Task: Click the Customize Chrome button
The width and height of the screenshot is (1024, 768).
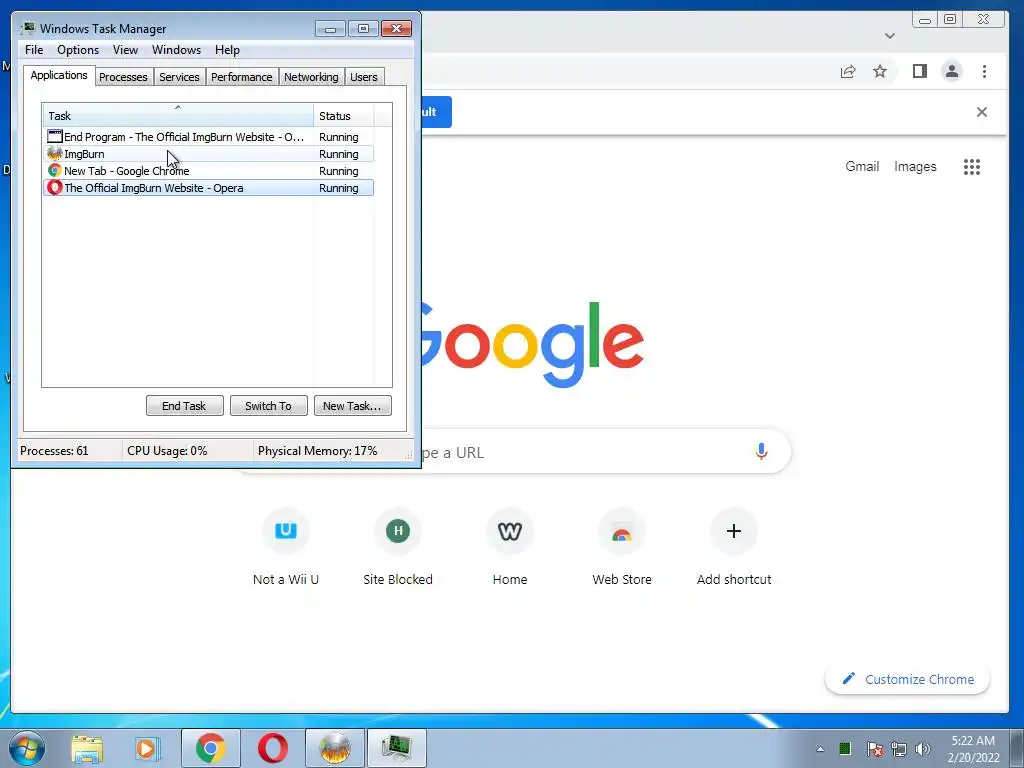Action: pos(907,679)
